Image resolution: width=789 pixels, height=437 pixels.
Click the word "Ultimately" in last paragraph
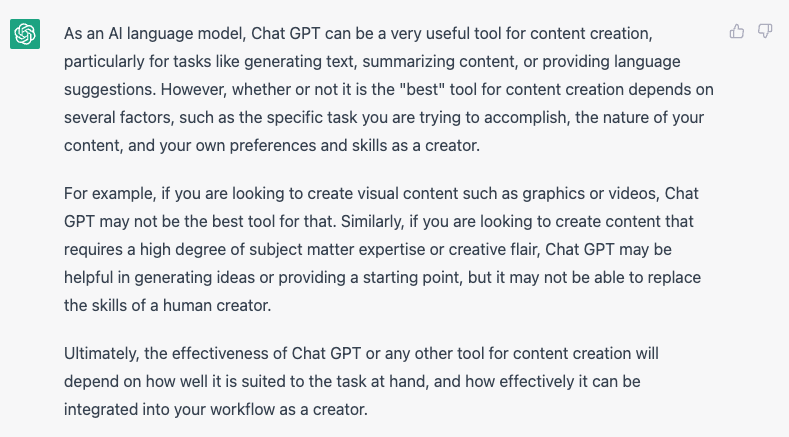coord(100,354)
